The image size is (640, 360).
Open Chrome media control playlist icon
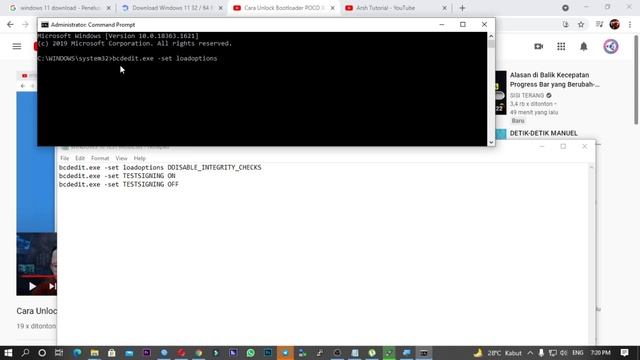599,24
